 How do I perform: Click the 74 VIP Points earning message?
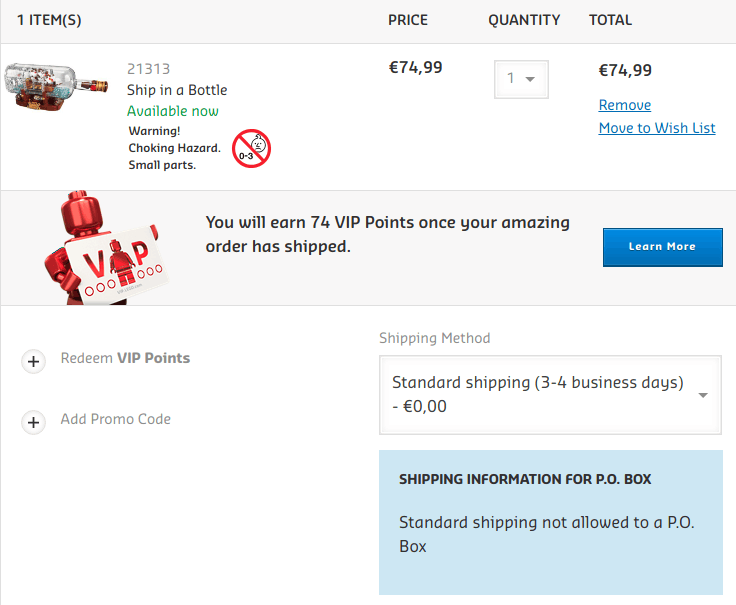click(387, 234)
